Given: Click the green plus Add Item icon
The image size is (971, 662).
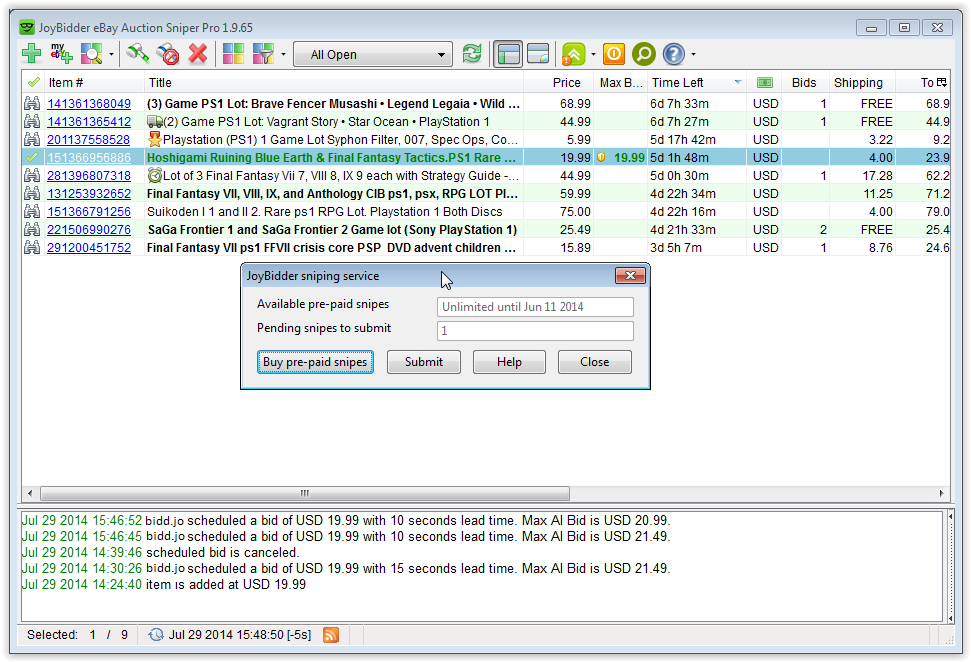Looking at the screenshot, I should point(32,54).
